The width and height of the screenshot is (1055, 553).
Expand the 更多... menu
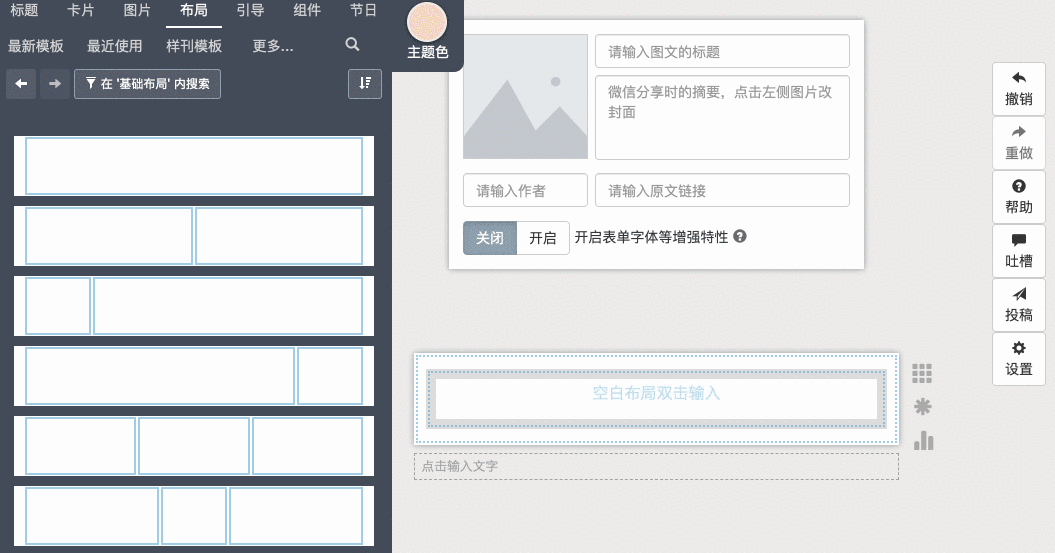pyautogui.click(x=272, y=46)
